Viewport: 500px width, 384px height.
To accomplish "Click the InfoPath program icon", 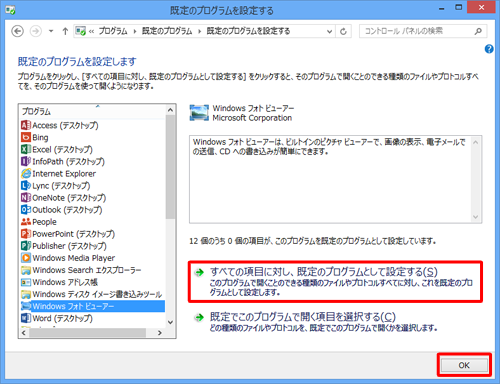I will pyautogui.click(x=26, y=161).
